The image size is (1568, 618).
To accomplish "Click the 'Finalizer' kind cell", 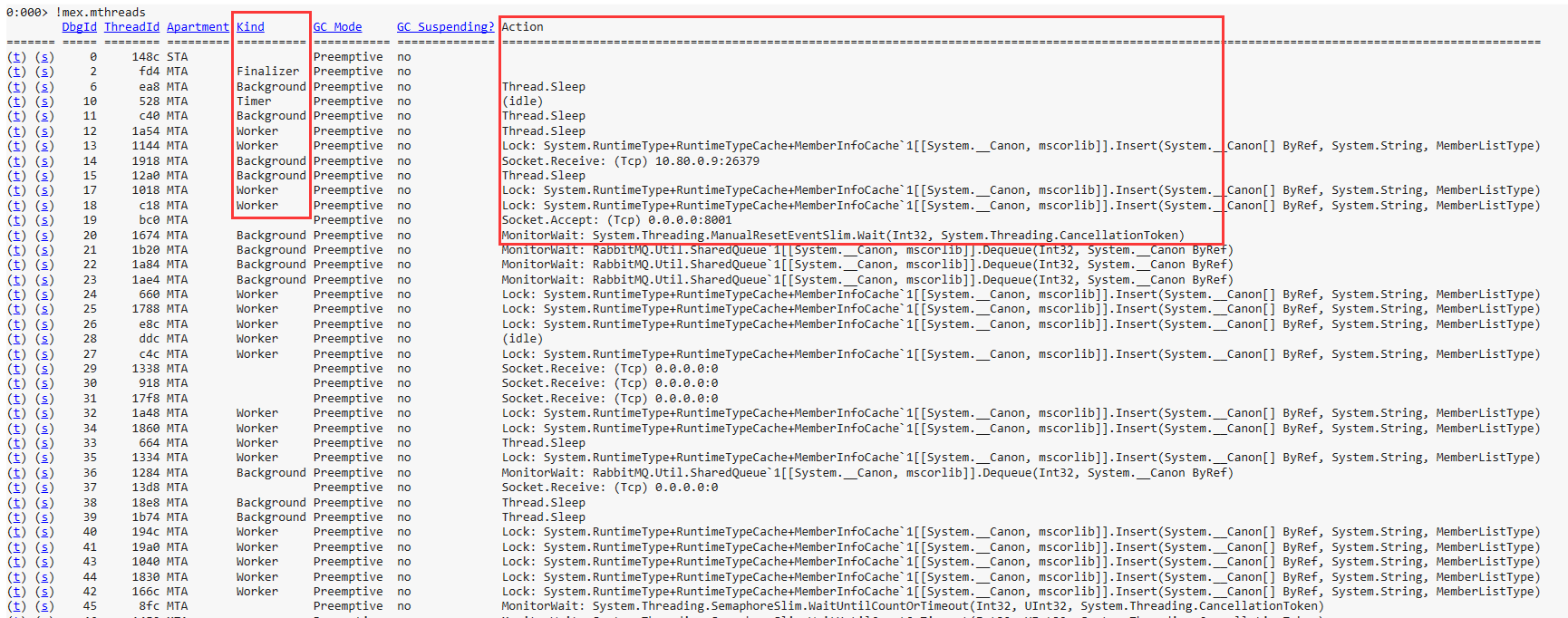I will 267,72.
